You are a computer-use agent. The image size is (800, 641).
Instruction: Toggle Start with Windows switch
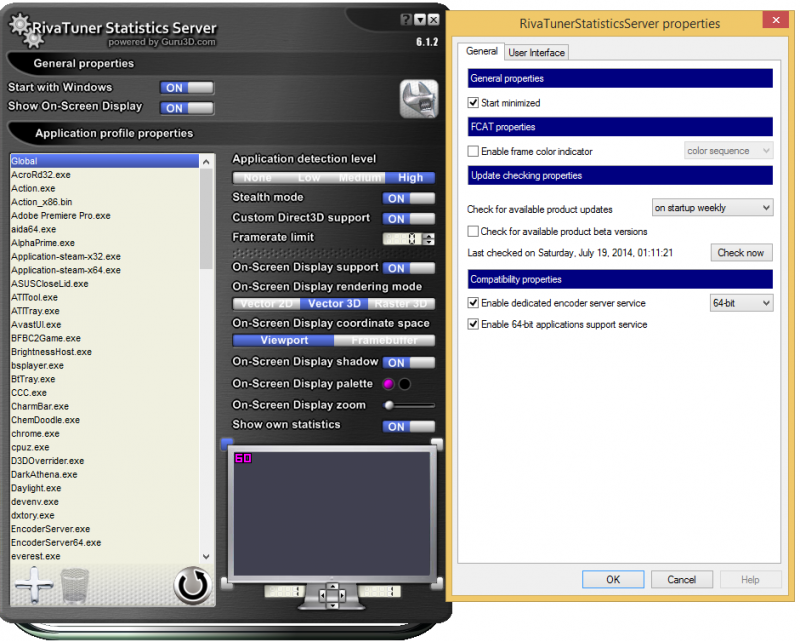pos(187,88)
